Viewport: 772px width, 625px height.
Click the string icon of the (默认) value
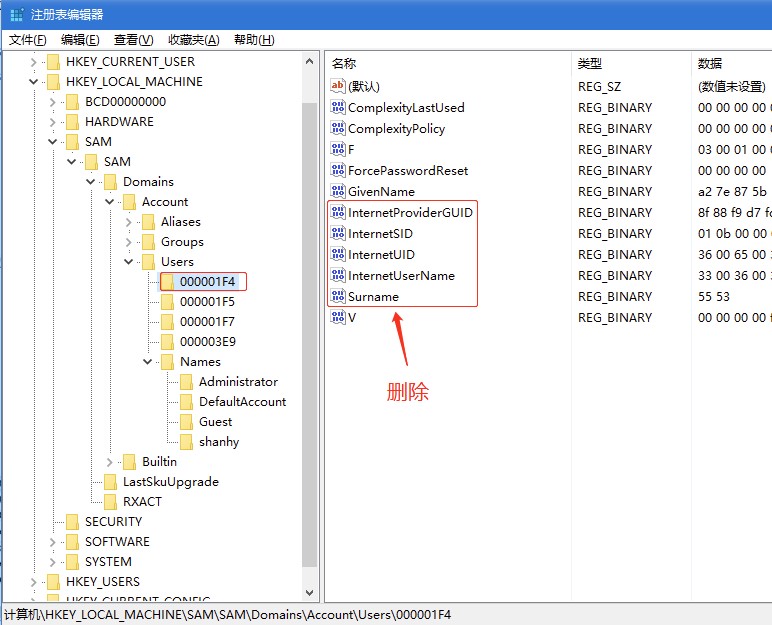[338, 86]
